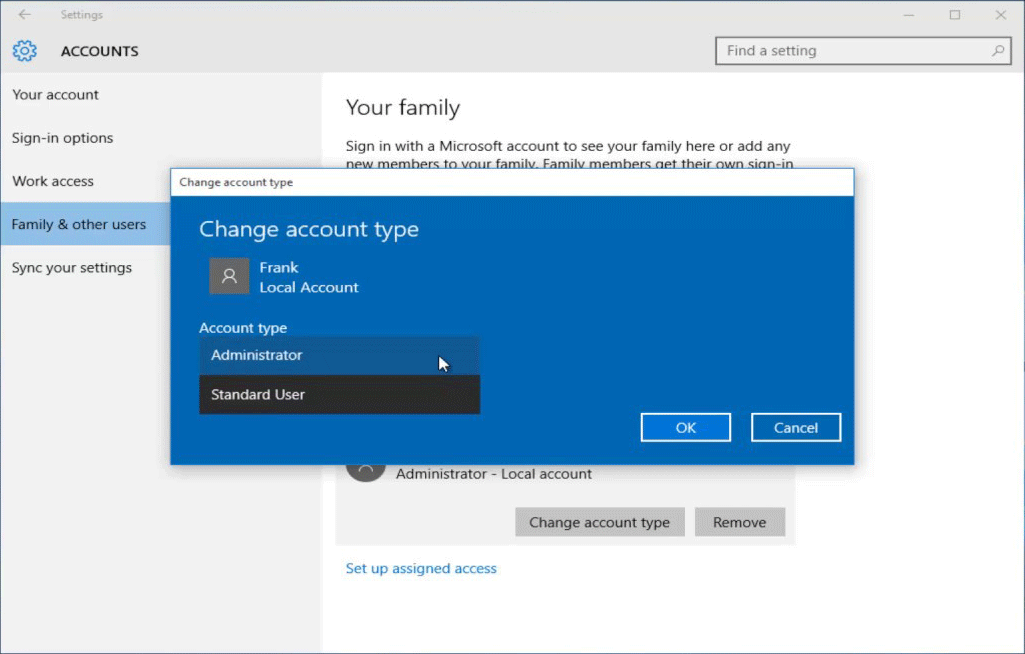This screenshot has width=1025, height=654.
Task: Click the Your family heading
Action: pos(403,107)
